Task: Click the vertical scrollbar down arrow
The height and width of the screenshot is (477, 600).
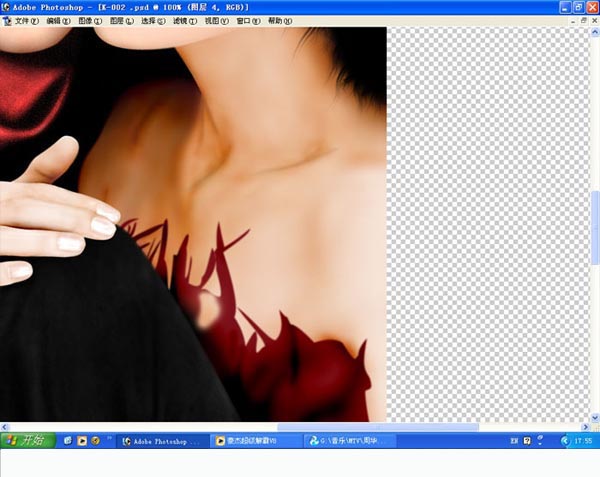Action: click(x=595, y=417)
